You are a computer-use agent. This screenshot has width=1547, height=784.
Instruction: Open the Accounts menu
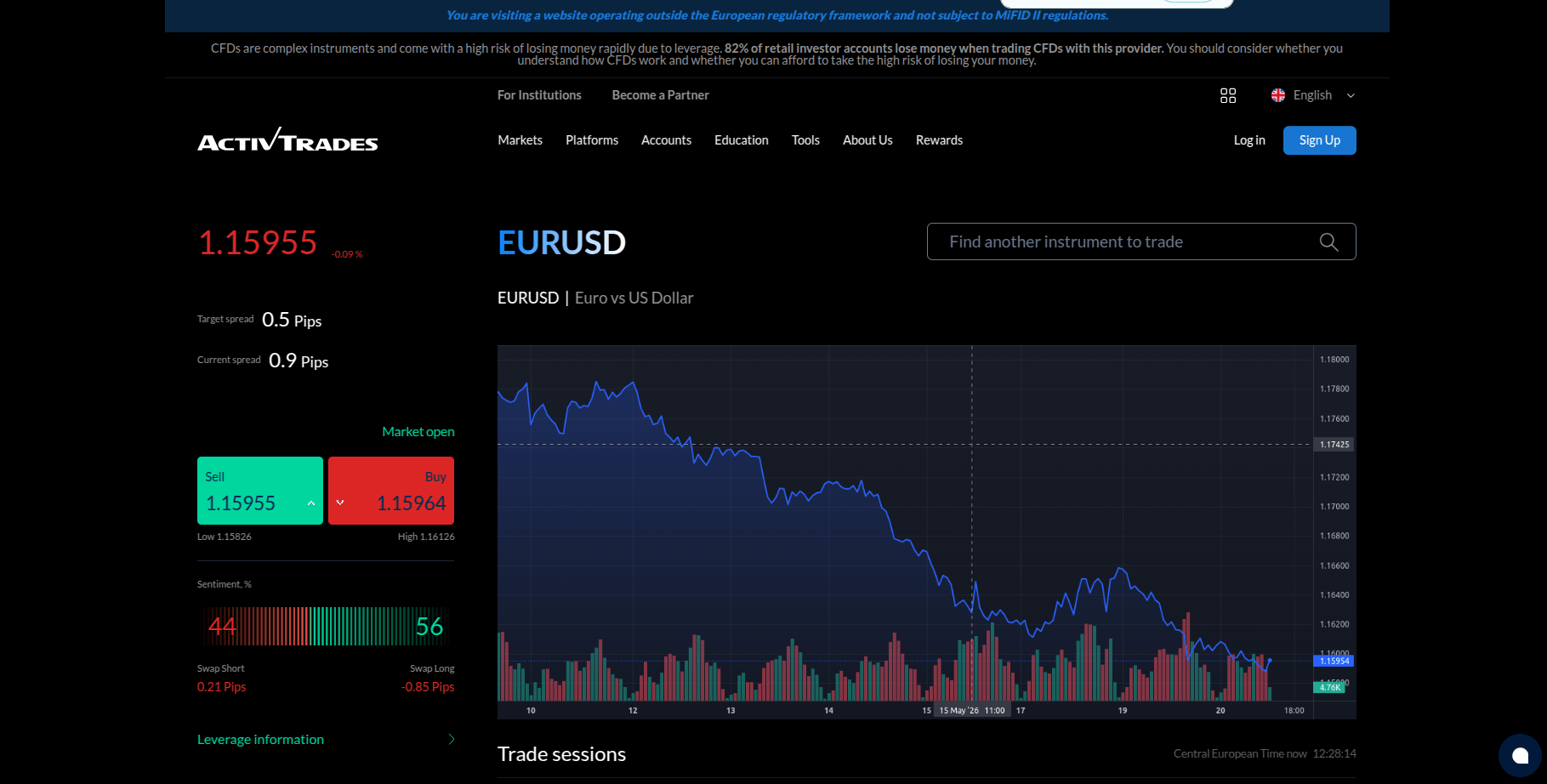tap(666, 140)
